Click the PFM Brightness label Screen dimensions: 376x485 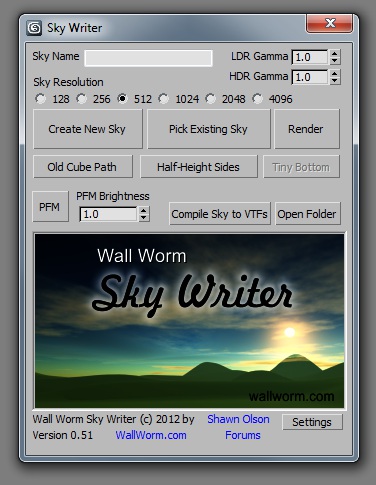coord(113,196)
